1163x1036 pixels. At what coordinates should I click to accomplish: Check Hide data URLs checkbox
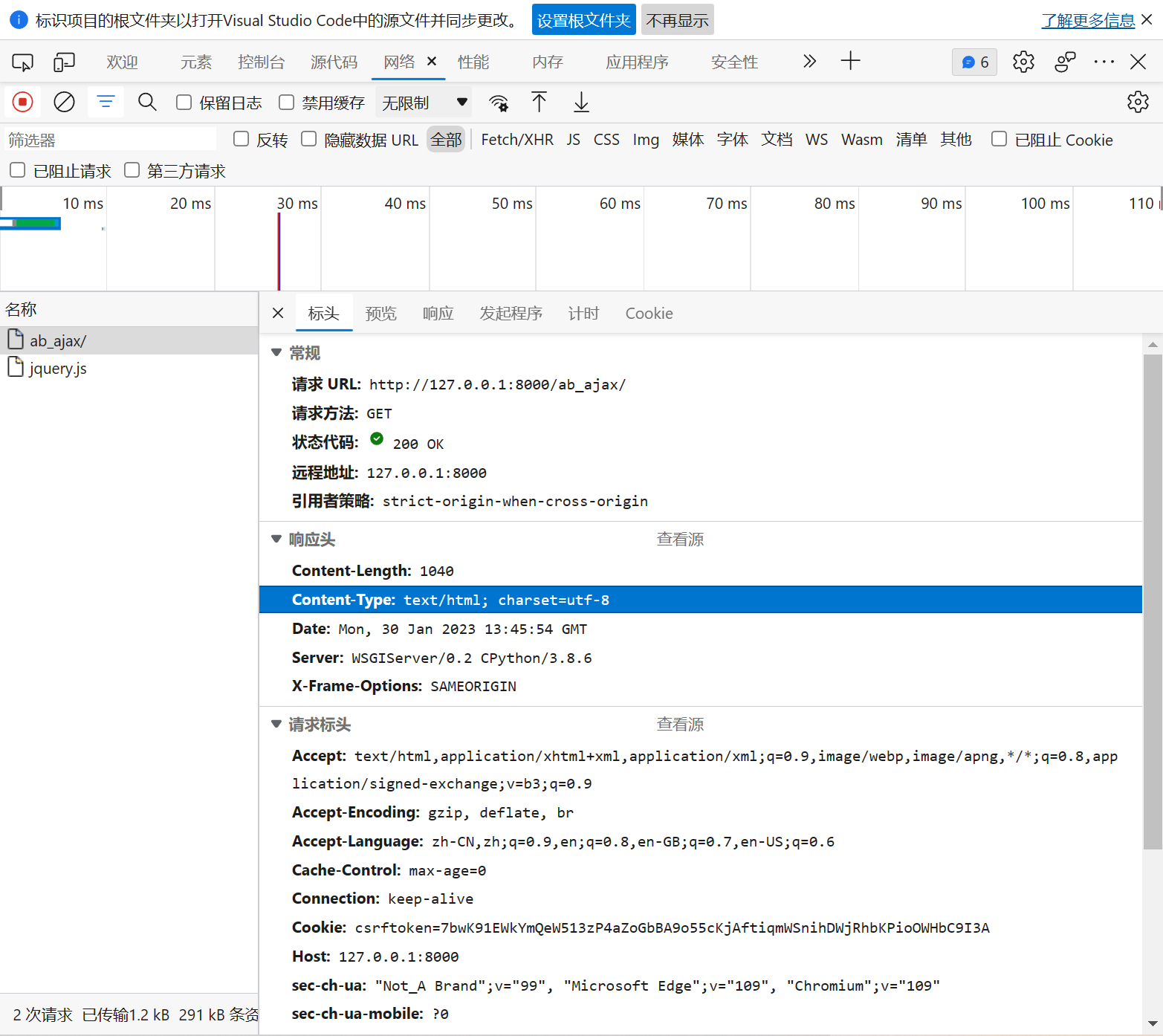(308, 139)
